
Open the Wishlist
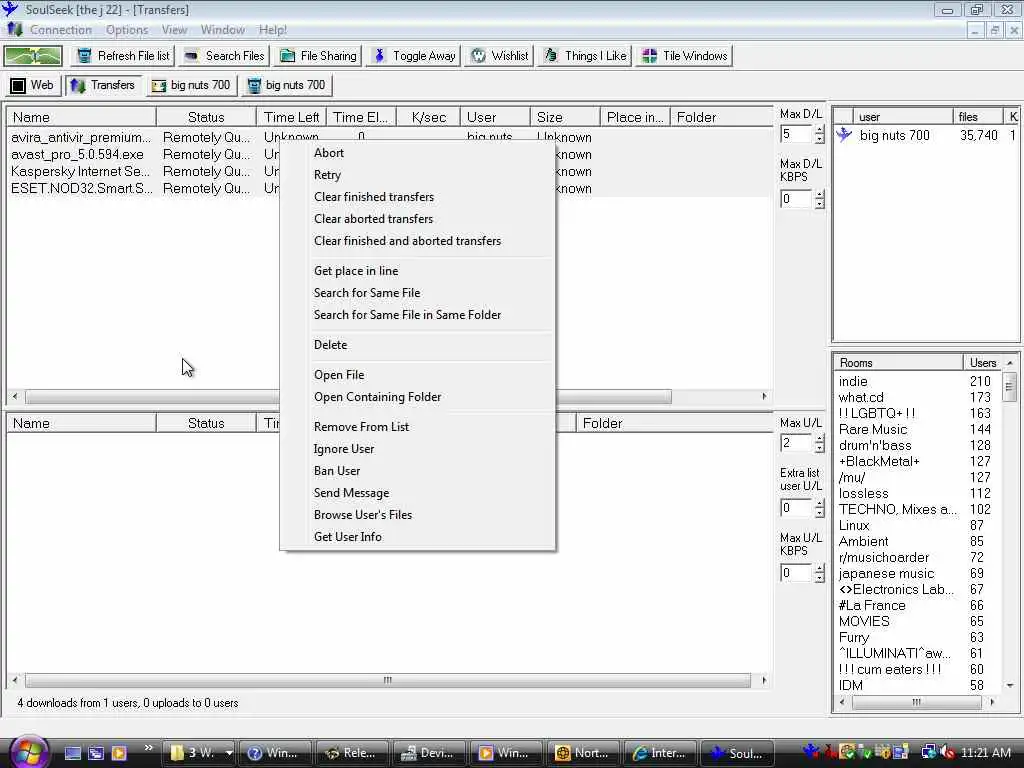pyautogui.click(x=499, y=56)
